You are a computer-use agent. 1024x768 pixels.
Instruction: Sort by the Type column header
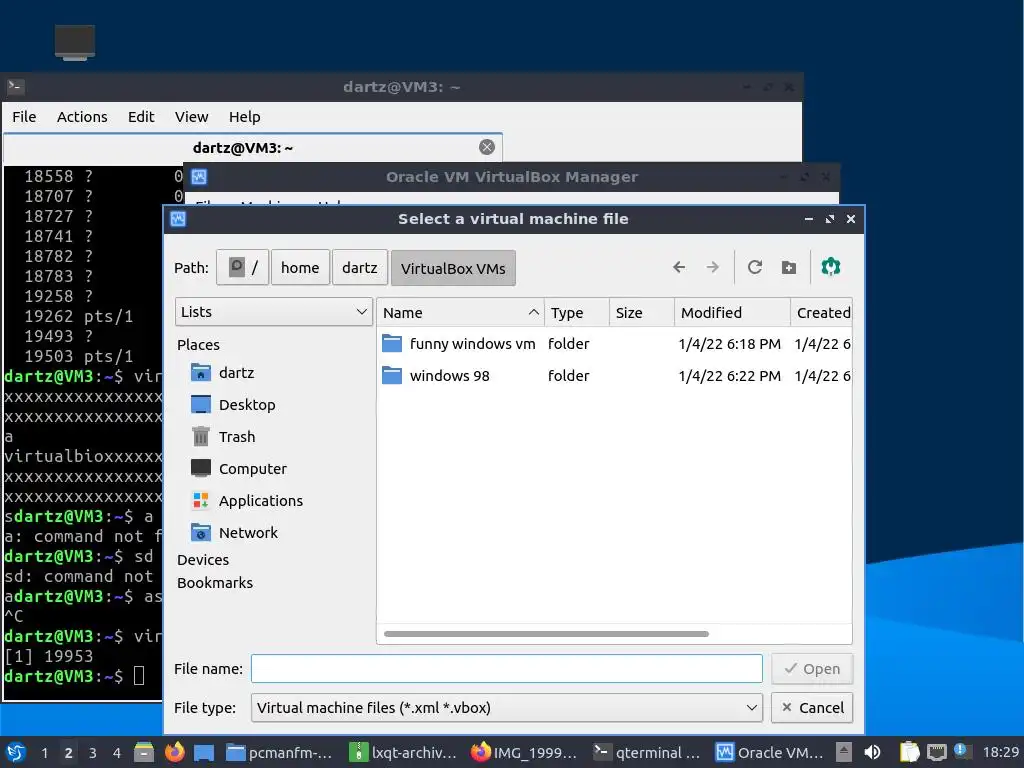(577, 313)
